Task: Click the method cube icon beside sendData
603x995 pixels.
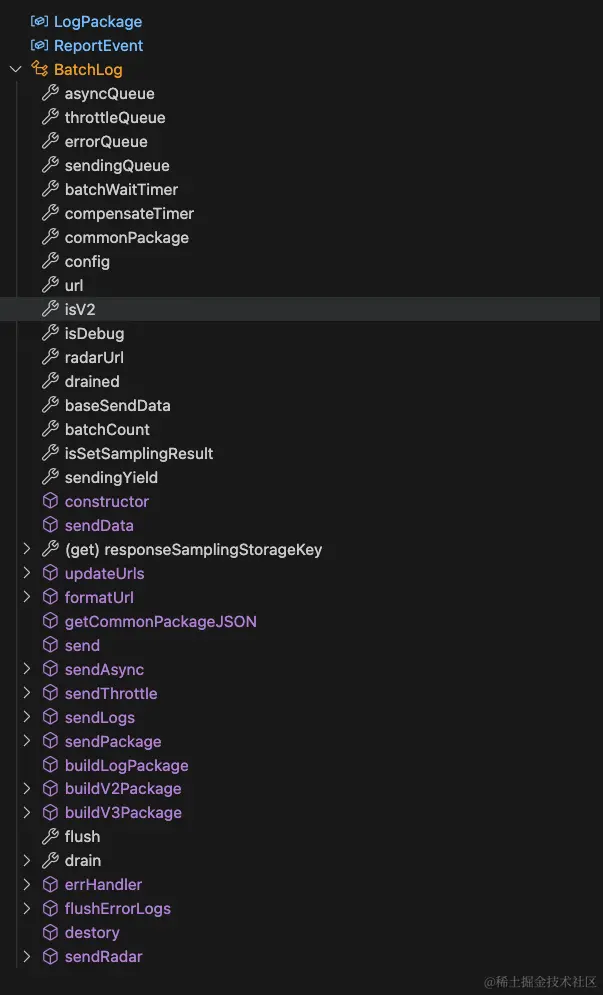Action: tap(50, 525)
